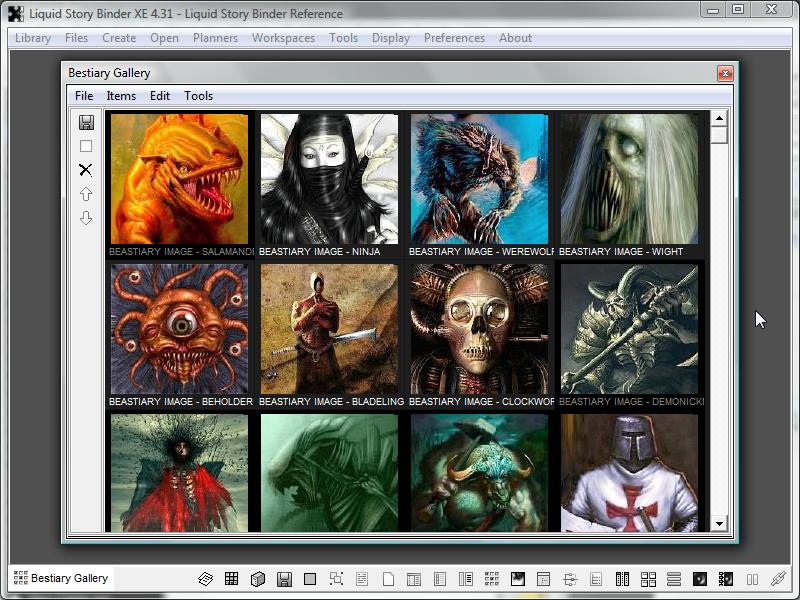
Task: Open the Tools menu in Bestiary Gallery
Action: pos(198,96)
